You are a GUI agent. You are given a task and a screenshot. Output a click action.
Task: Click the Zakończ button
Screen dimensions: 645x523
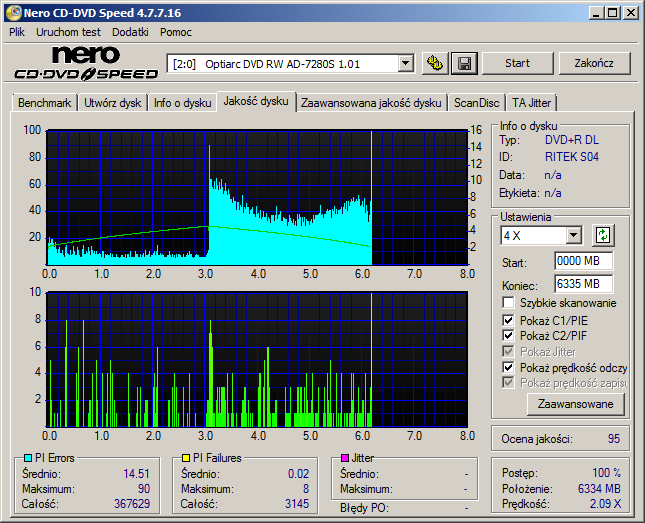tap(594, 63)
